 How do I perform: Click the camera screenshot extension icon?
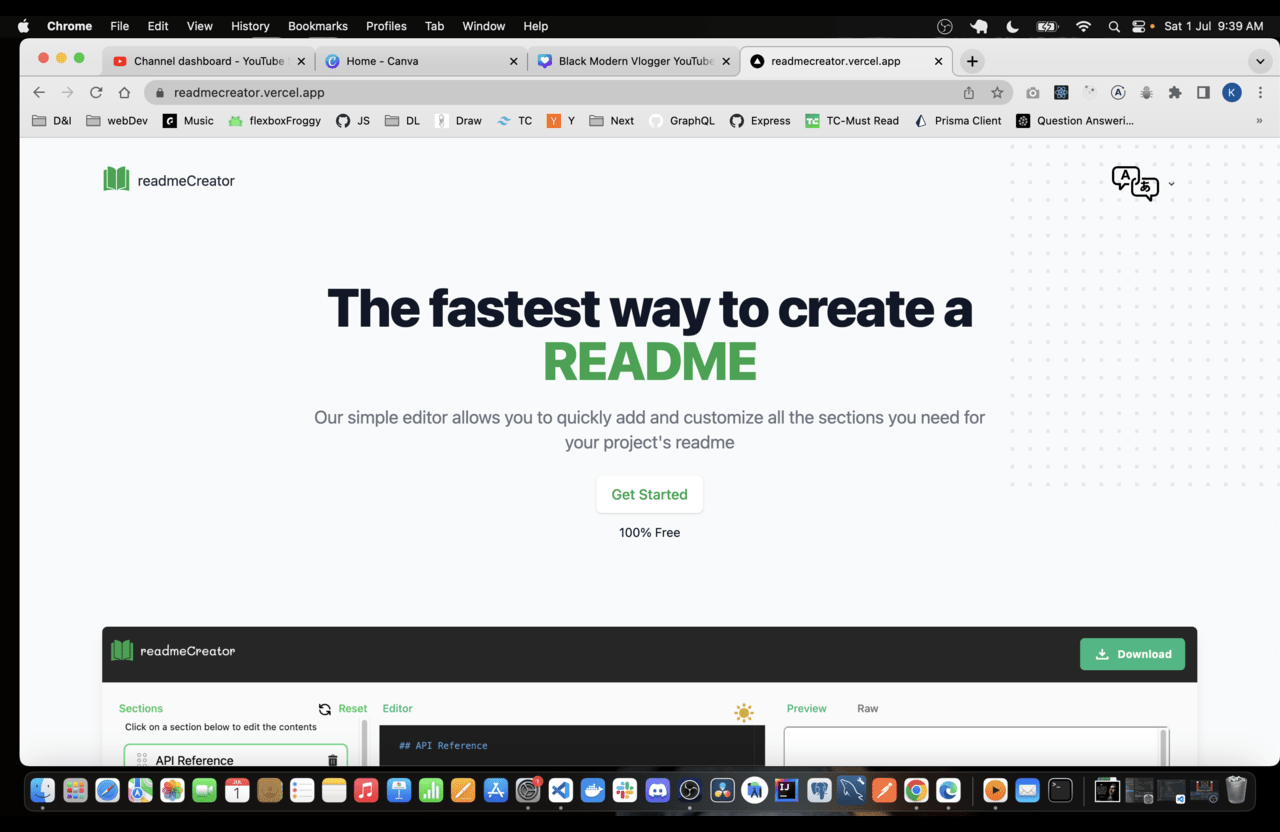(x=1033, y=92)
